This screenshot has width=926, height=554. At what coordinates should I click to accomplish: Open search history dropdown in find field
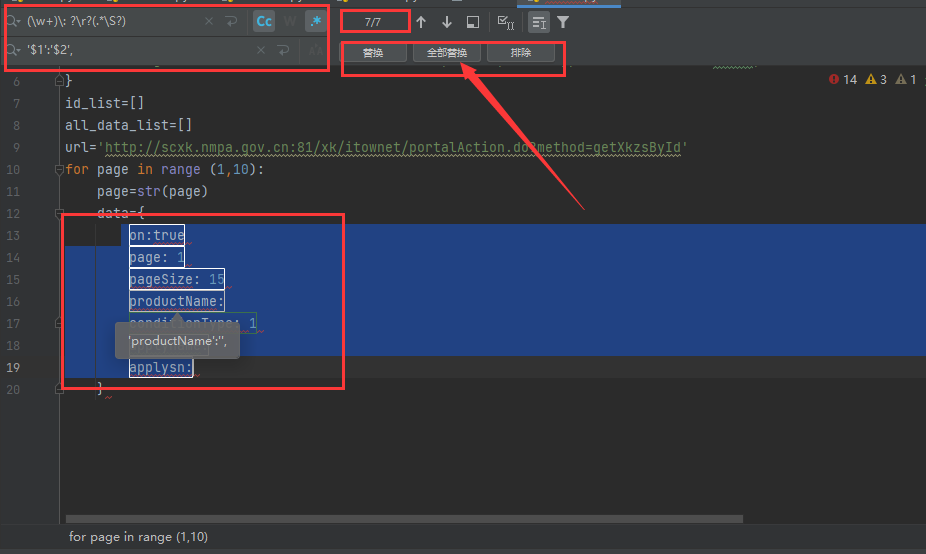click(13, 22)
